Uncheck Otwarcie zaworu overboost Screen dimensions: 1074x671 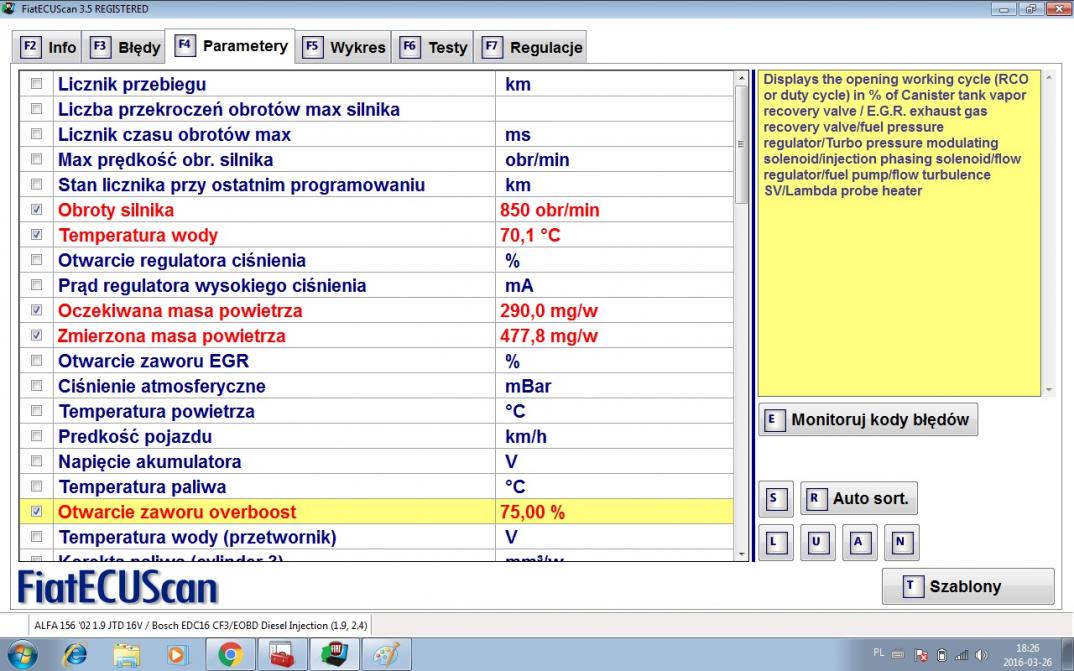point(36,511)
